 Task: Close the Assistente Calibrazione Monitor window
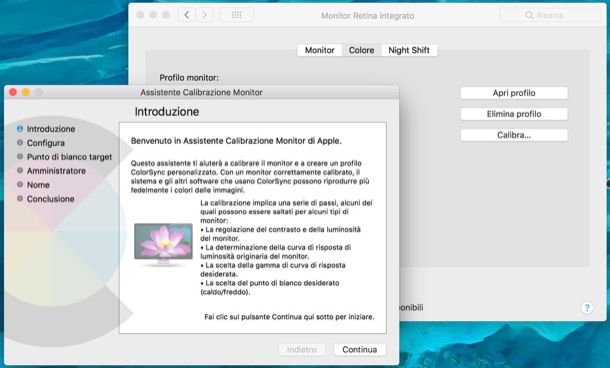(13, 92)
